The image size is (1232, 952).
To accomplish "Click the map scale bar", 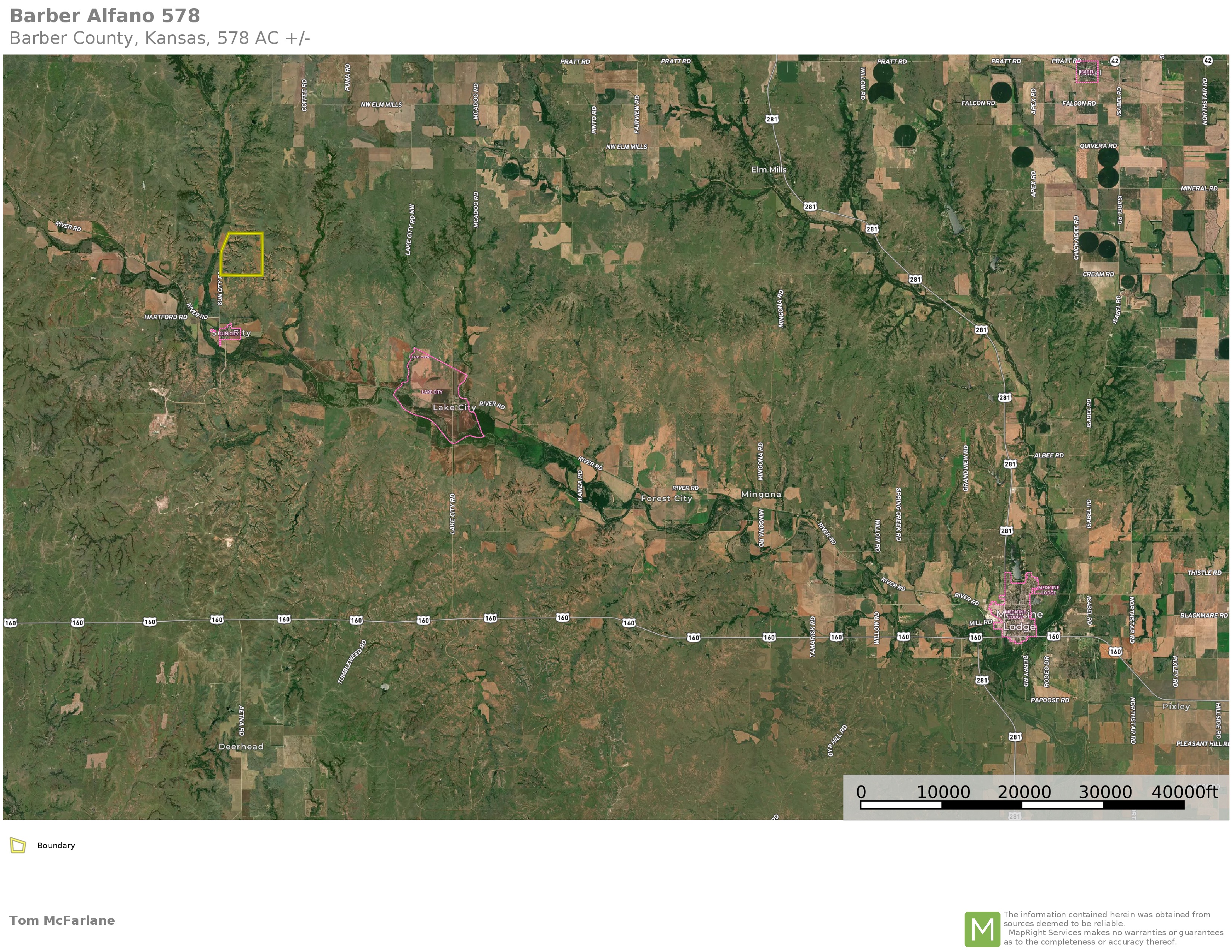I will tap(1022, 805).
